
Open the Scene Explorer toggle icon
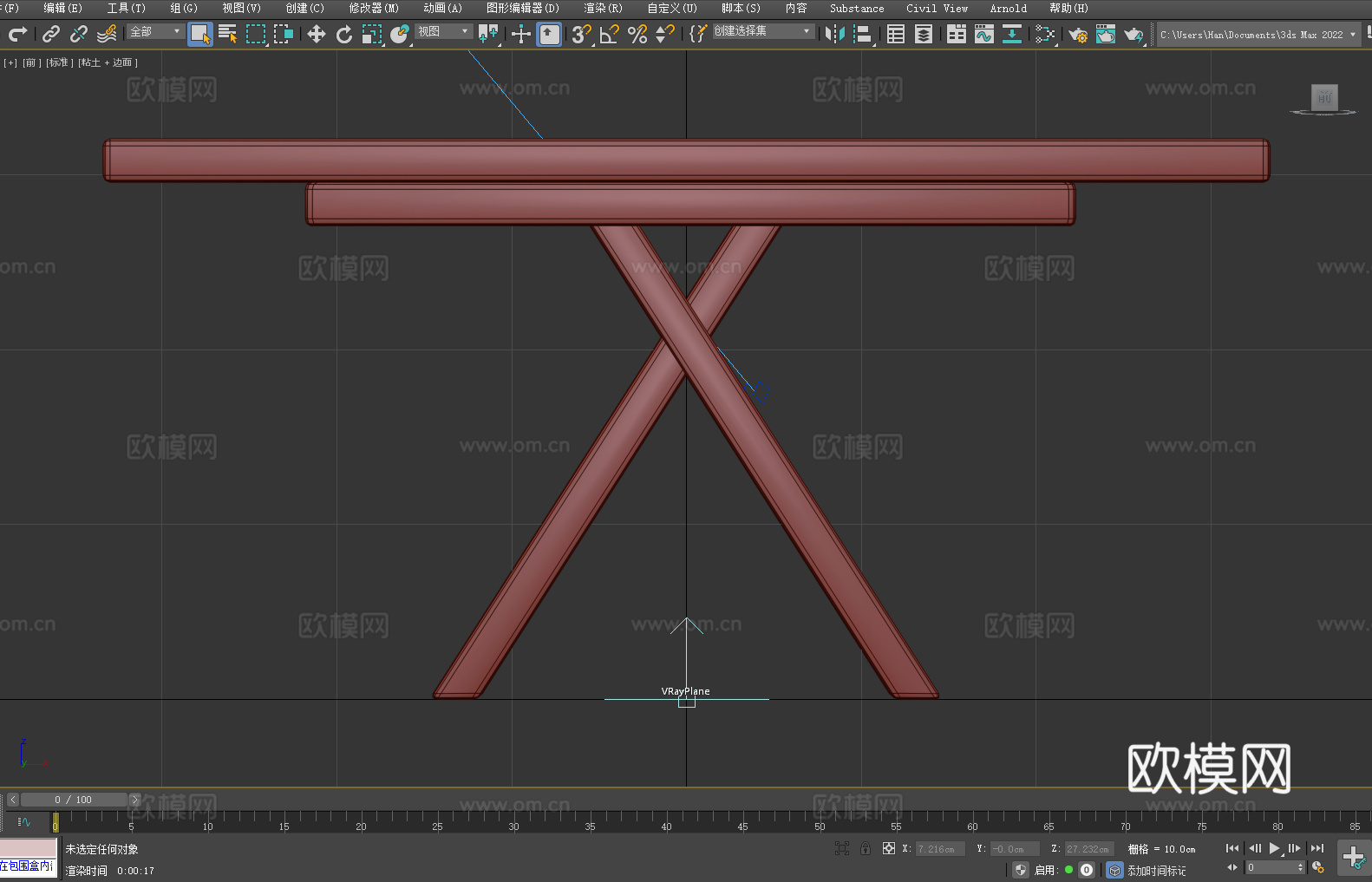click(x=896, y=34)
